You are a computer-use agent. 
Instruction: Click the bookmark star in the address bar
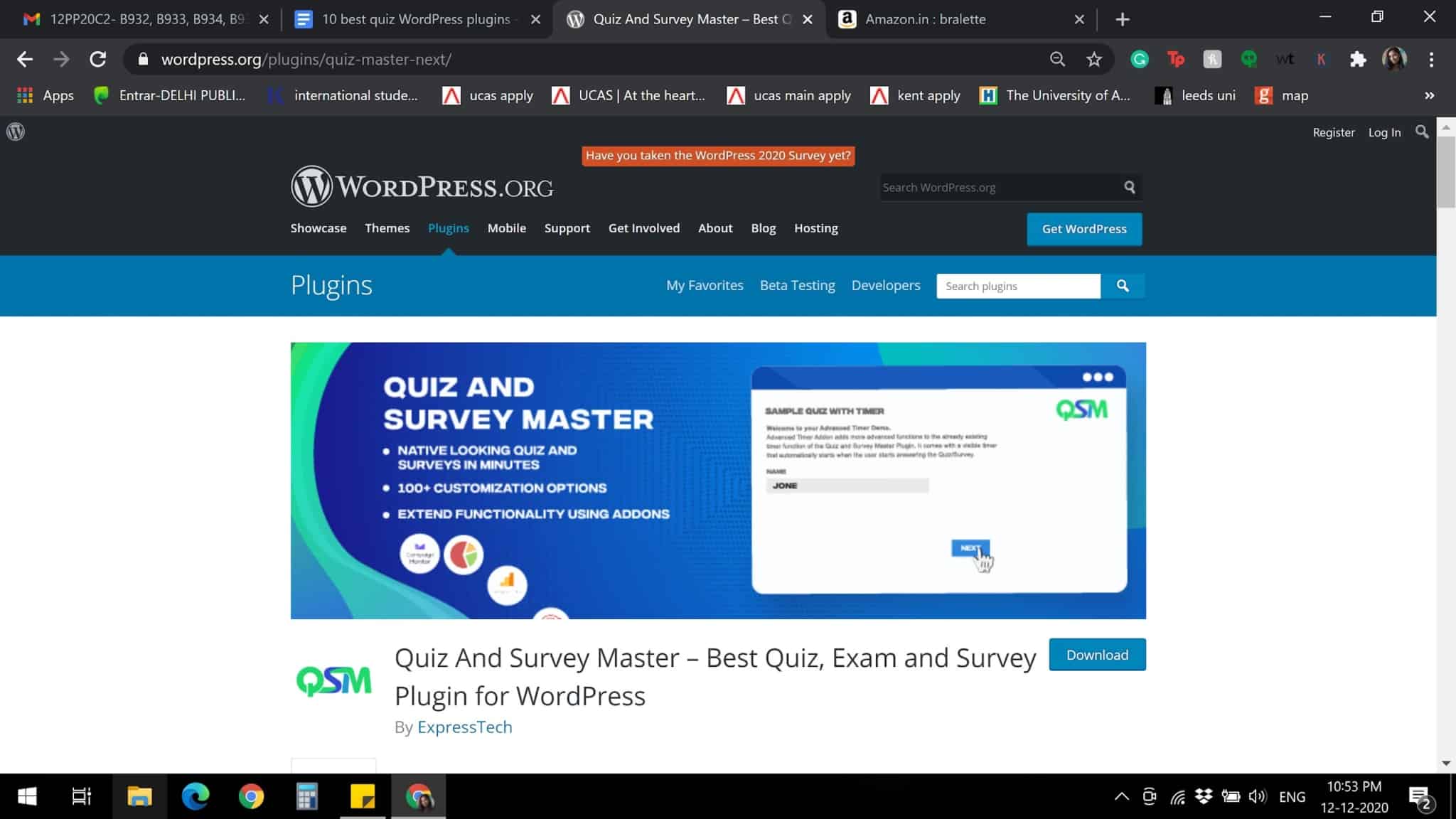pos(1093,59)
